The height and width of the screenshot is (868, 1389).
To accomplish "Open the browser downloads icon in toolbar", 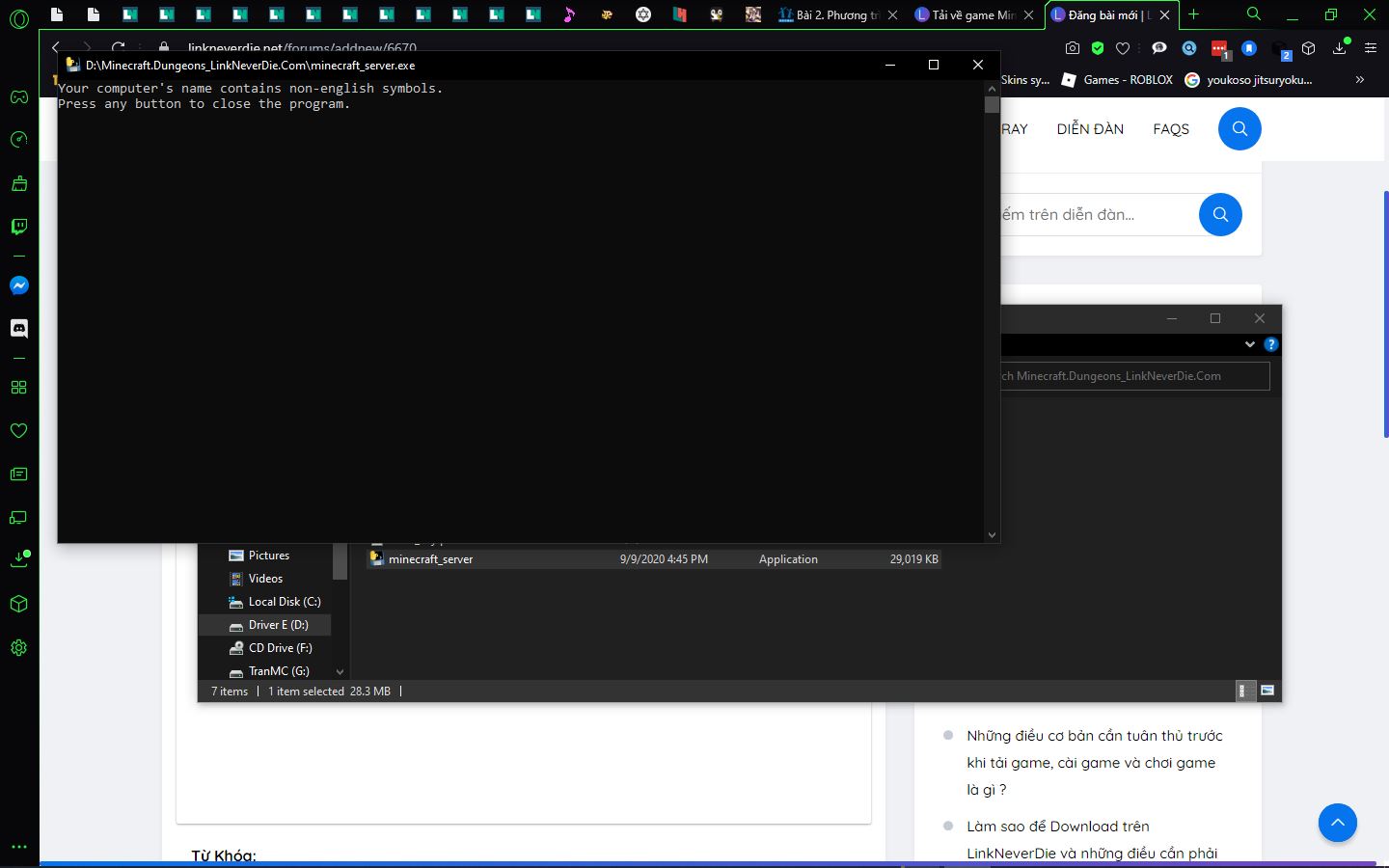I will pyautogui.click(x=1339, y=47).
